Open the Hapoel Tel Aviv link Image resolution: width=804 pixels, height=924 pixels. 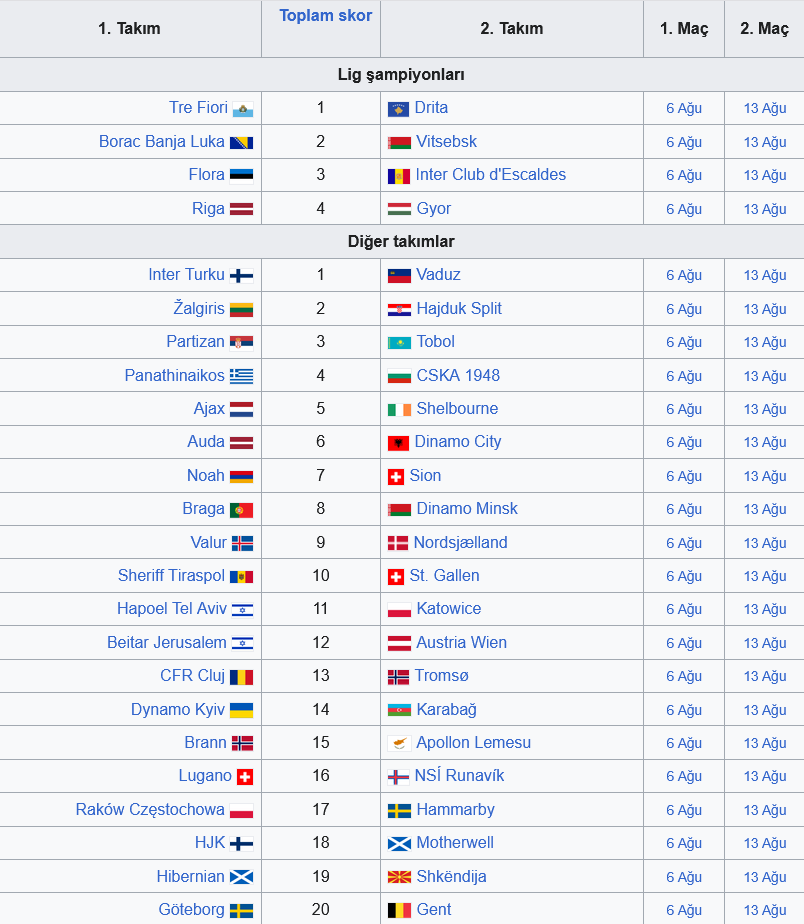coord(172,609)
